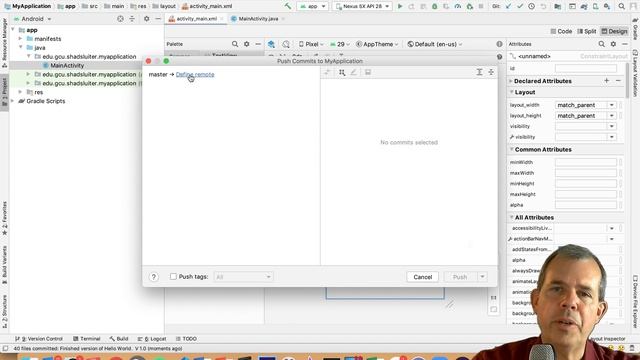
Task: Open the Pixel device dropdown
Action: [x=311, y=44]
